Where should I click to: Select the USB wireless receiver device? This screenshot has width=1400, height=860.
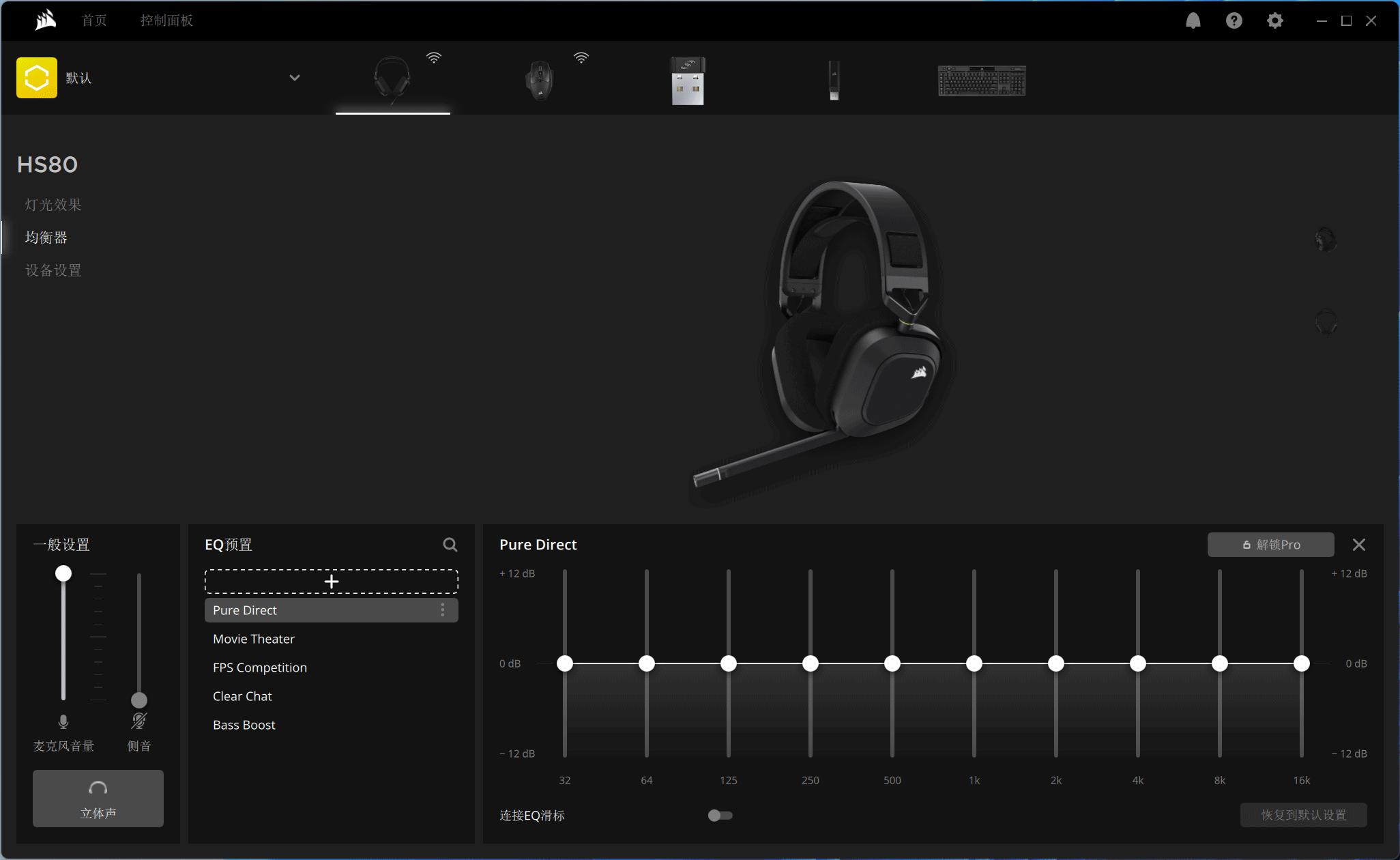(688, 81)
